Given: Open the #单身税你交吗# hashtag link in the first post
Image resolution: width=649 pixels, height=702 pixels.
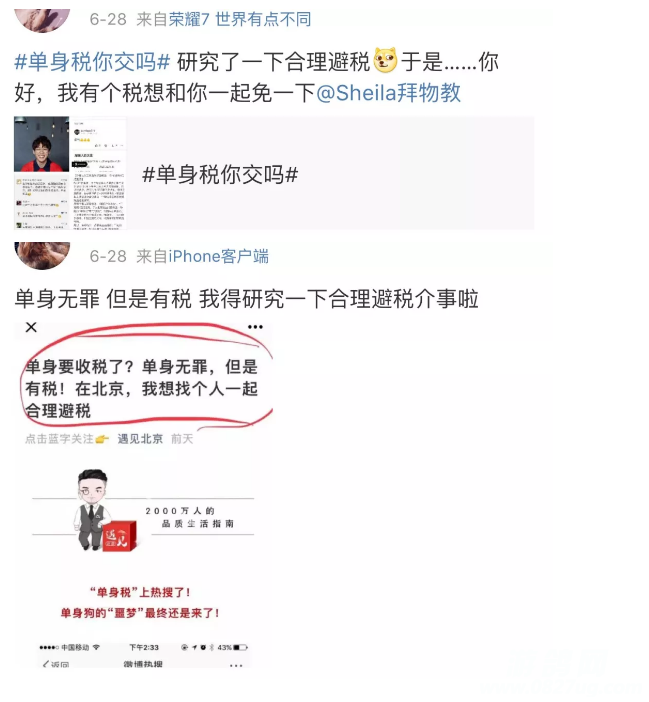Looking at the screenshot, I should [92, 62].
